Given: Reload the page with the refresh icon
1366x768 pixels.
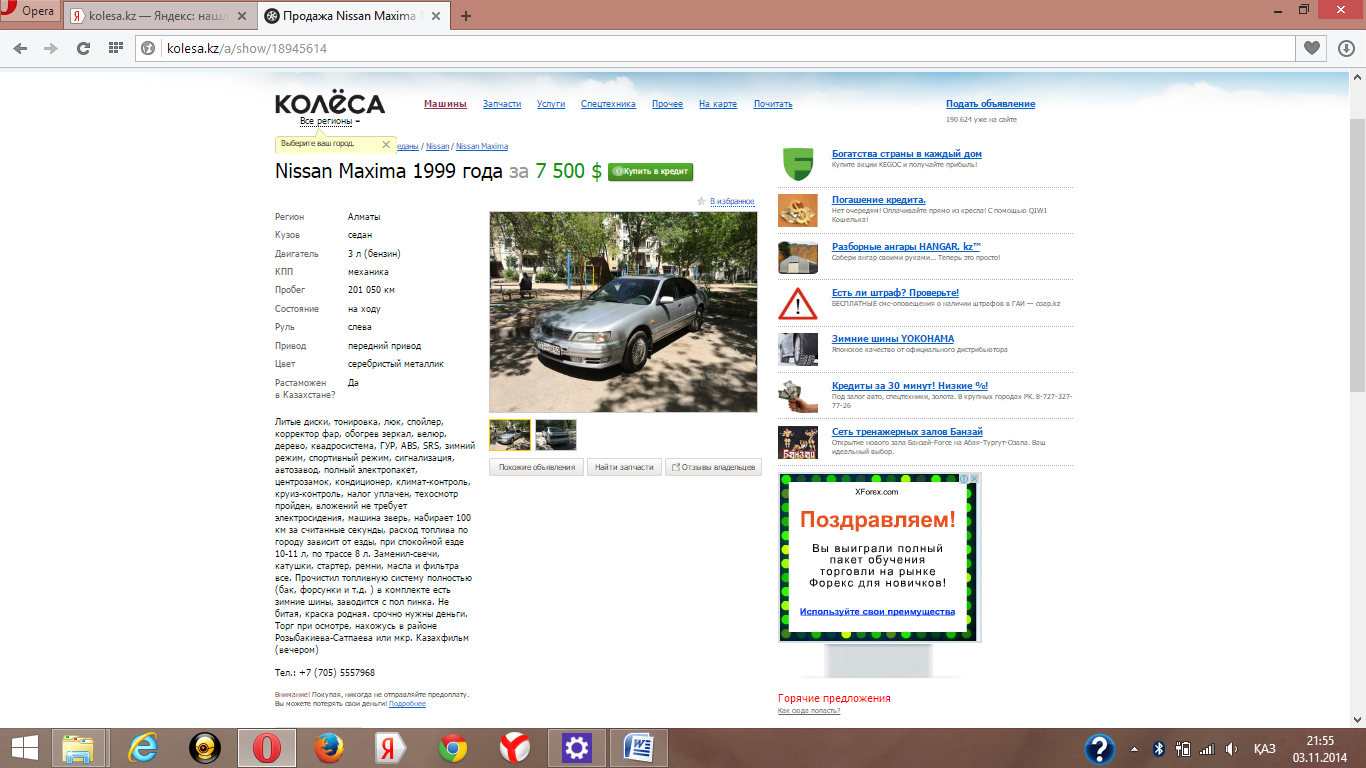Looking at the screenshot, I should pos(84,48).
